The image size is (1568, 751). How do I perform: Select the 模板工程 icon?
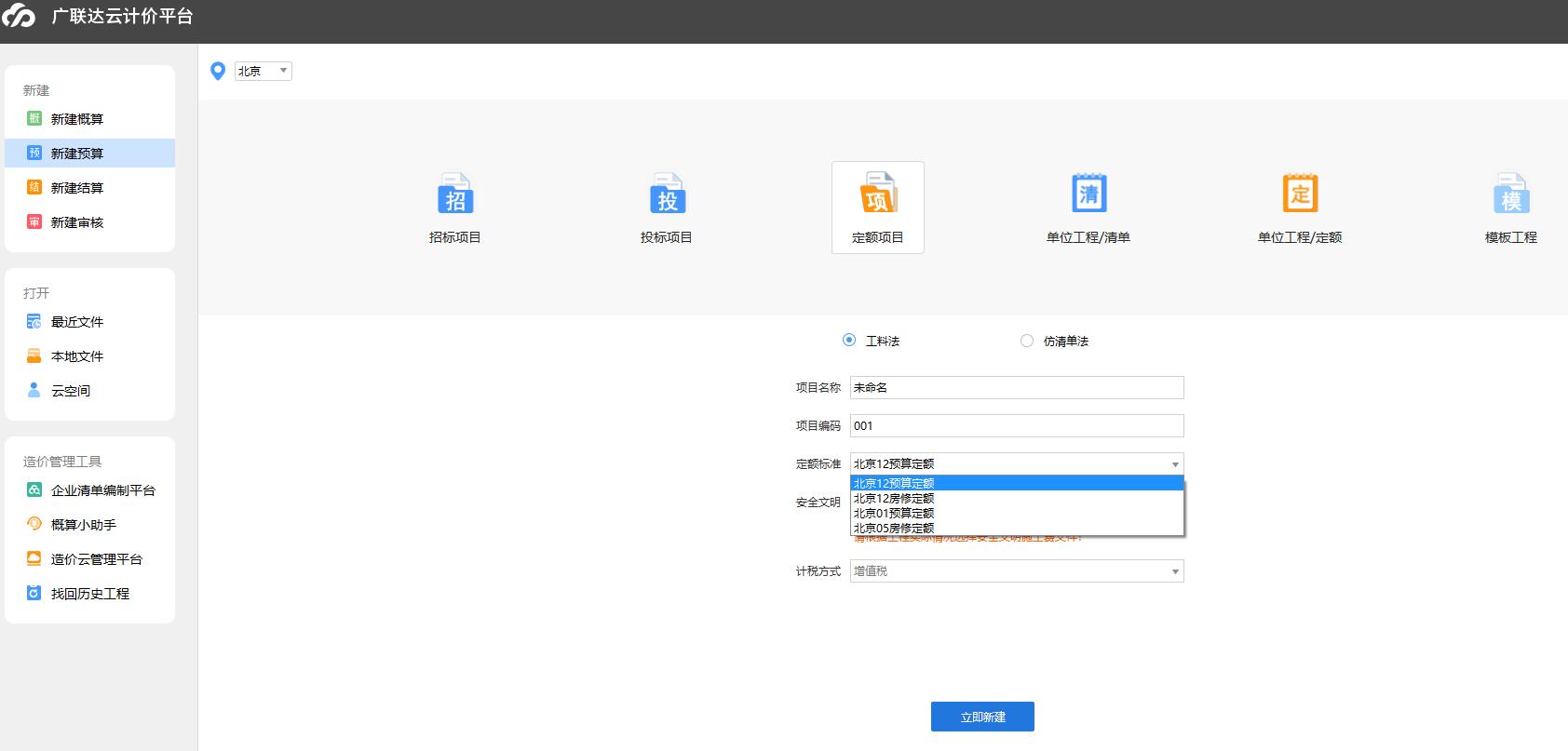click(1511, 194)
